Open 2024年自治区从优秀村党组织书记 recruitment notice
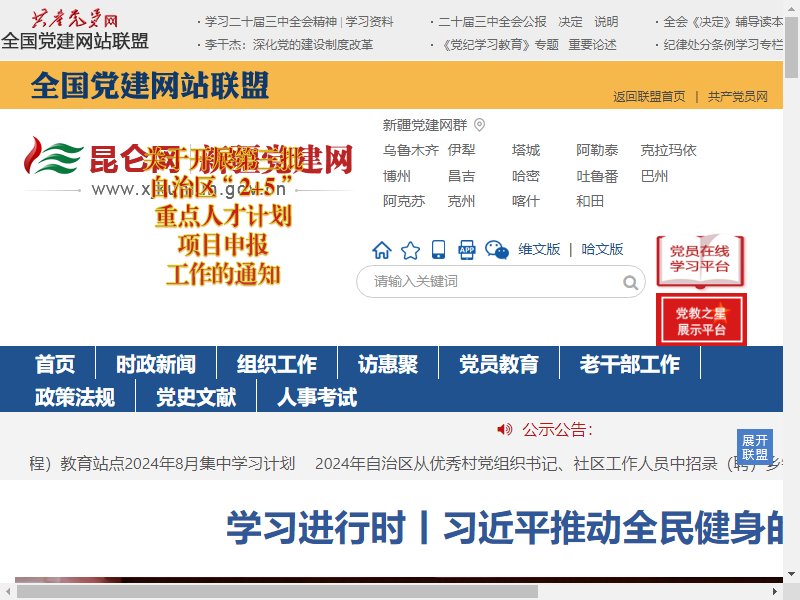The height and width of the screenshot is (600, 800). (x=548, y=463)
